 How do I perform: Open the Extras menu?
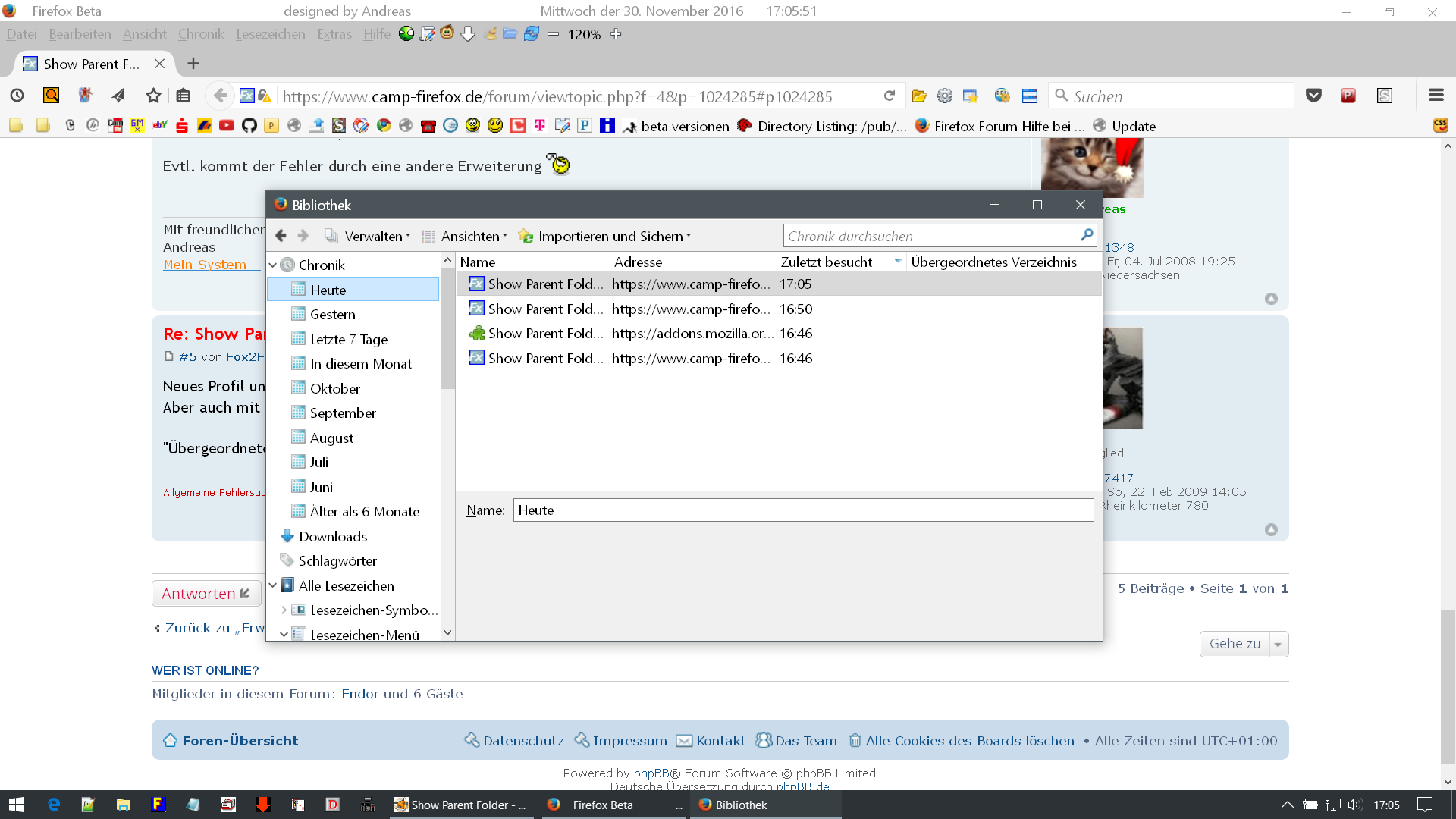click(334, 34)
